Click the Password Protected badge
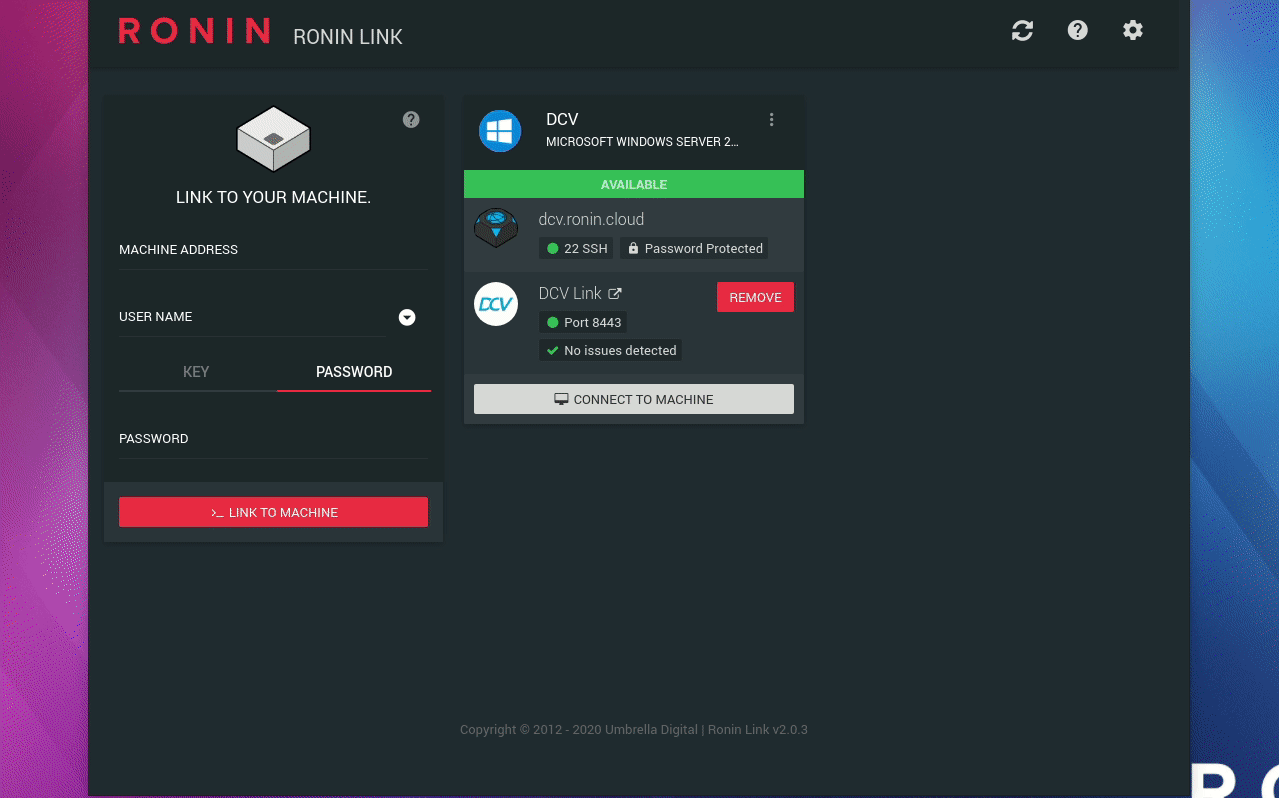 694,248
